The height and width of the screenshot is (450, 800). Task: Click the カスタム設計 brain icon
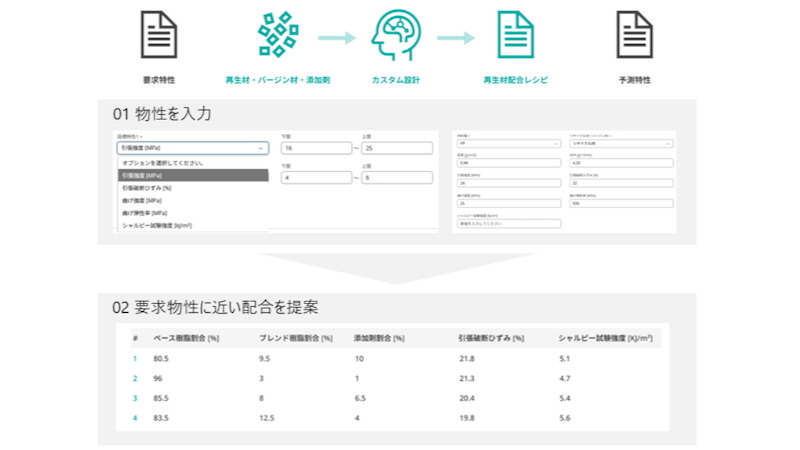point(395,36)
